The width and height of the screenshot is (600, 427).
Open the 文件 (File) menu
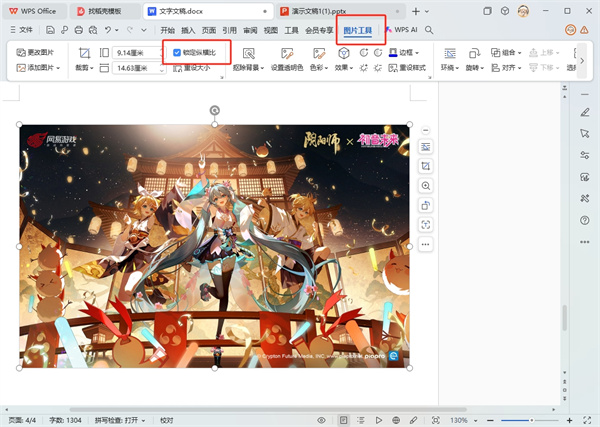click(21, 30)
